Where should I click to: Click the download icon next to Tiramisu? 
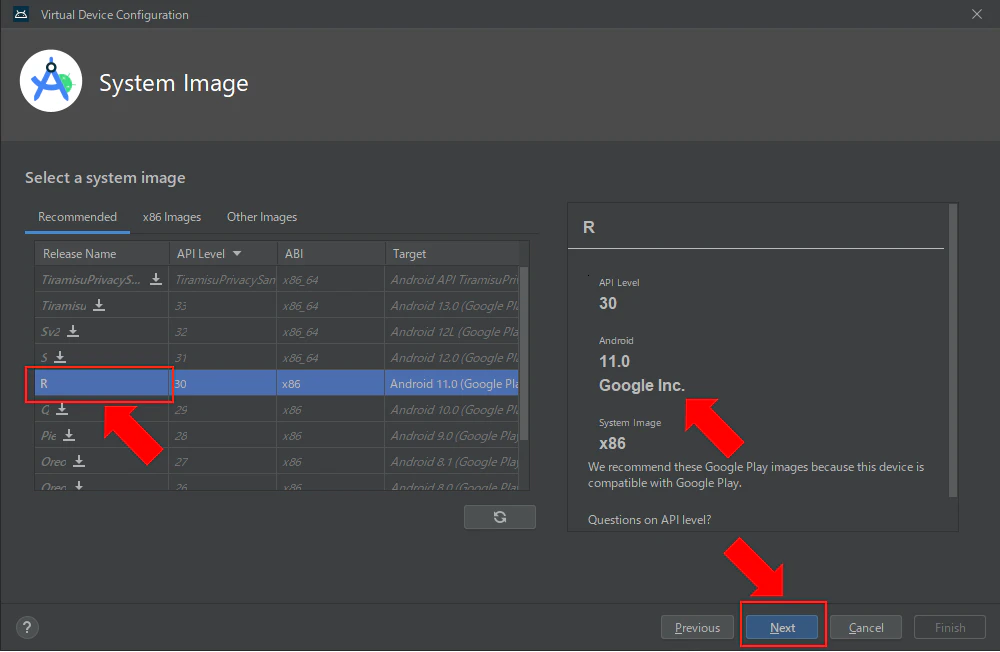coord(99,306)
